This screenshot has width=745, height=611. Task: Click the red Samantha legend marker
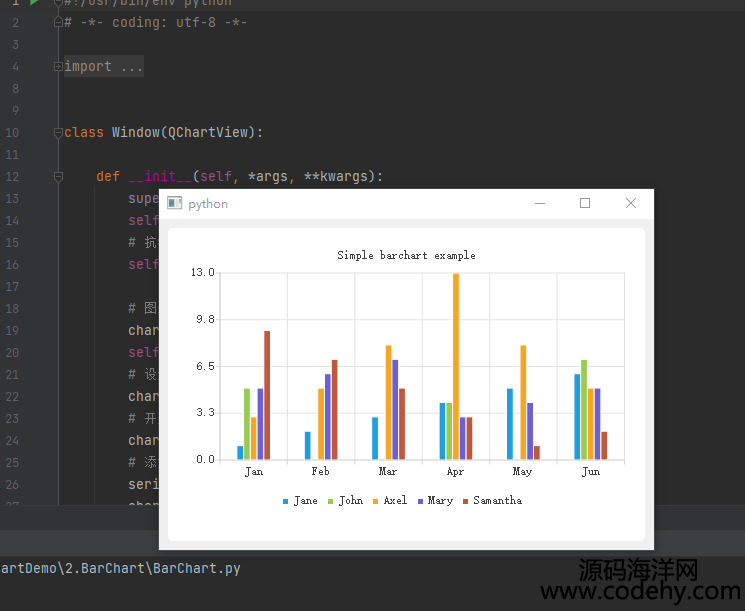pyautogui.click(x=466, y=501)
